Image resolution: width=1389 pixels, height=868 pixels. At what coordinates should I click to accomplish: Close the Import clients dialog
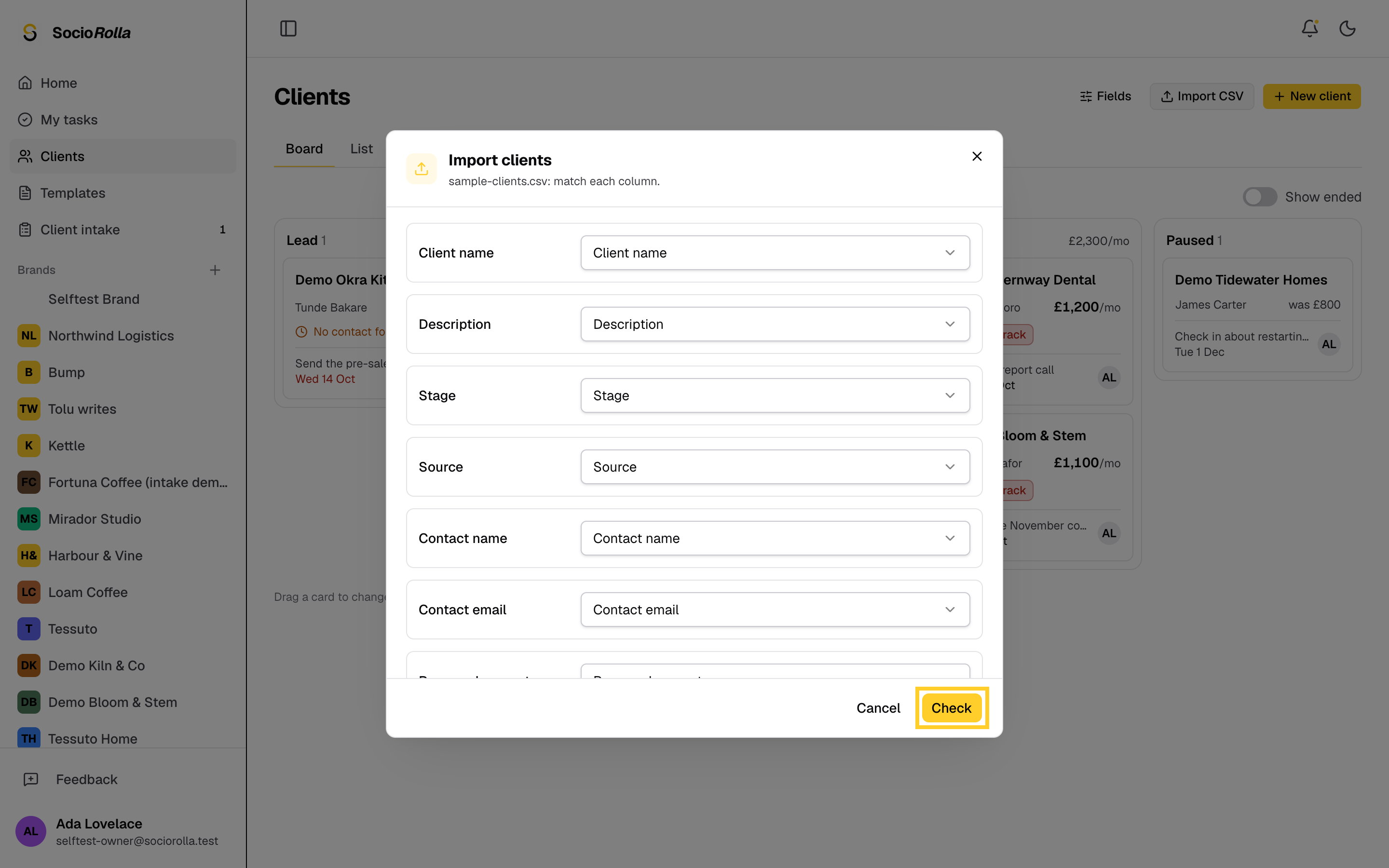click(x=977, y=156)
